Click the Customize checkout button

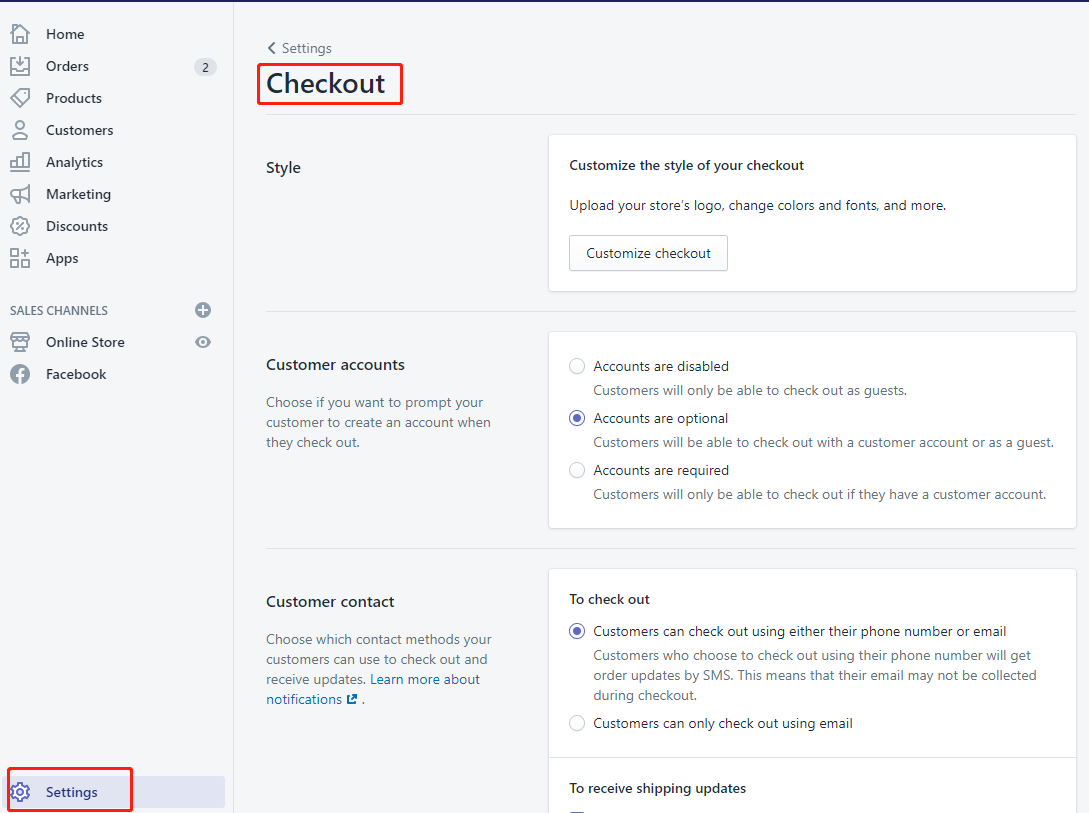pyautogui.click(x=648, y=253)
